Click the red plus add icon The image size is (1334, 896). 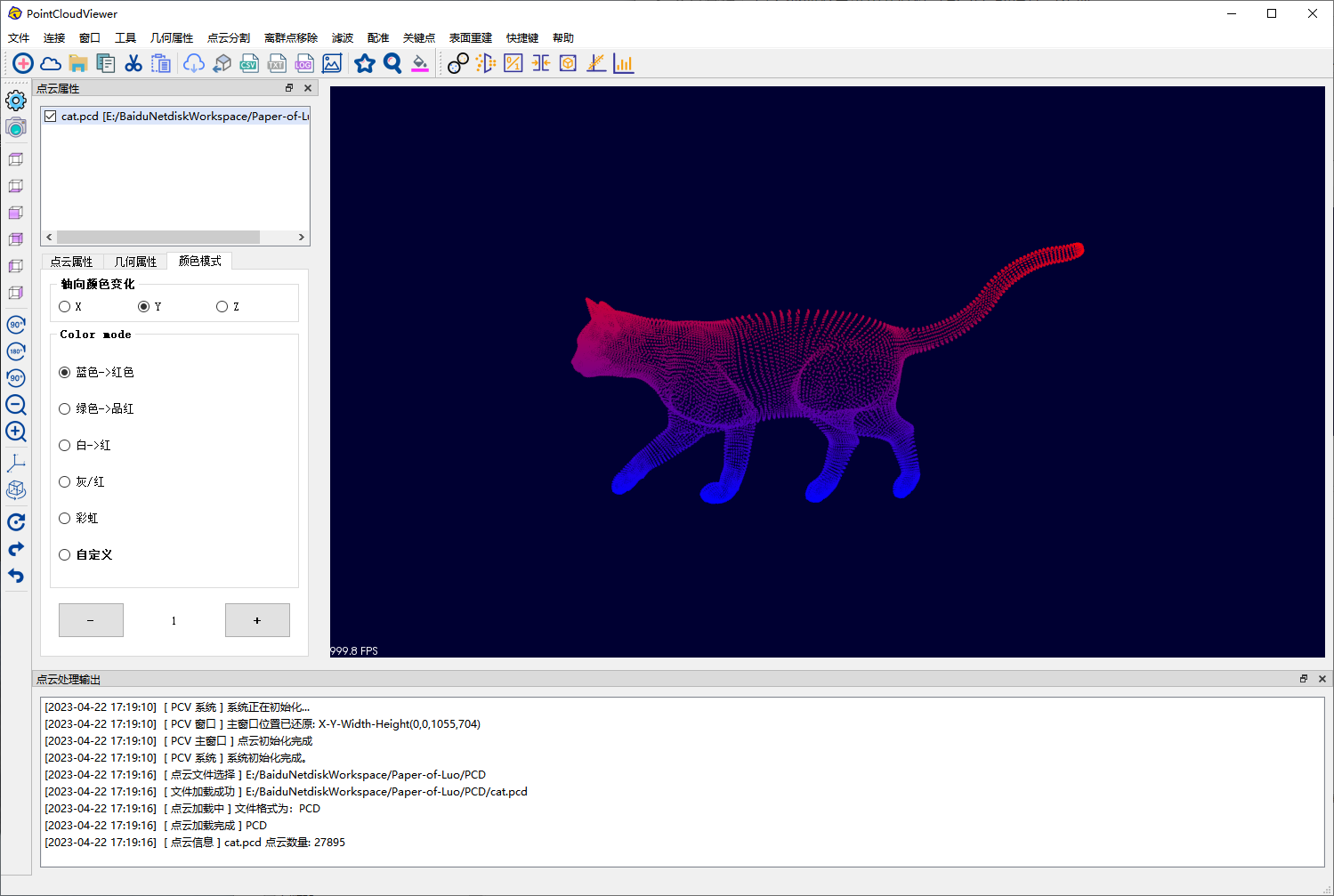(x=23, y=63)
